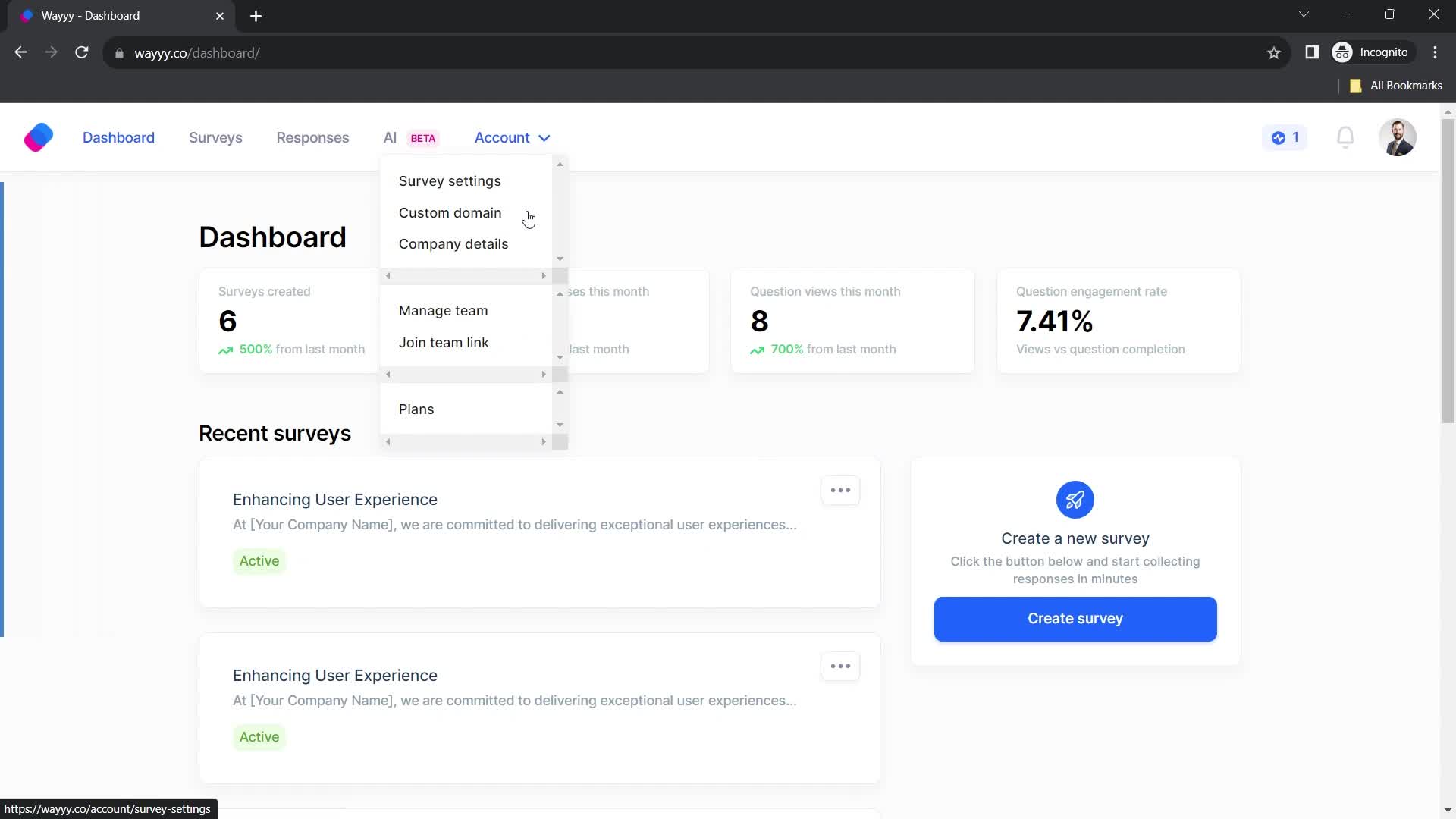
Task: Click the Wayyy logo icon
Action: pyautogui.click(x=38, y=138)
